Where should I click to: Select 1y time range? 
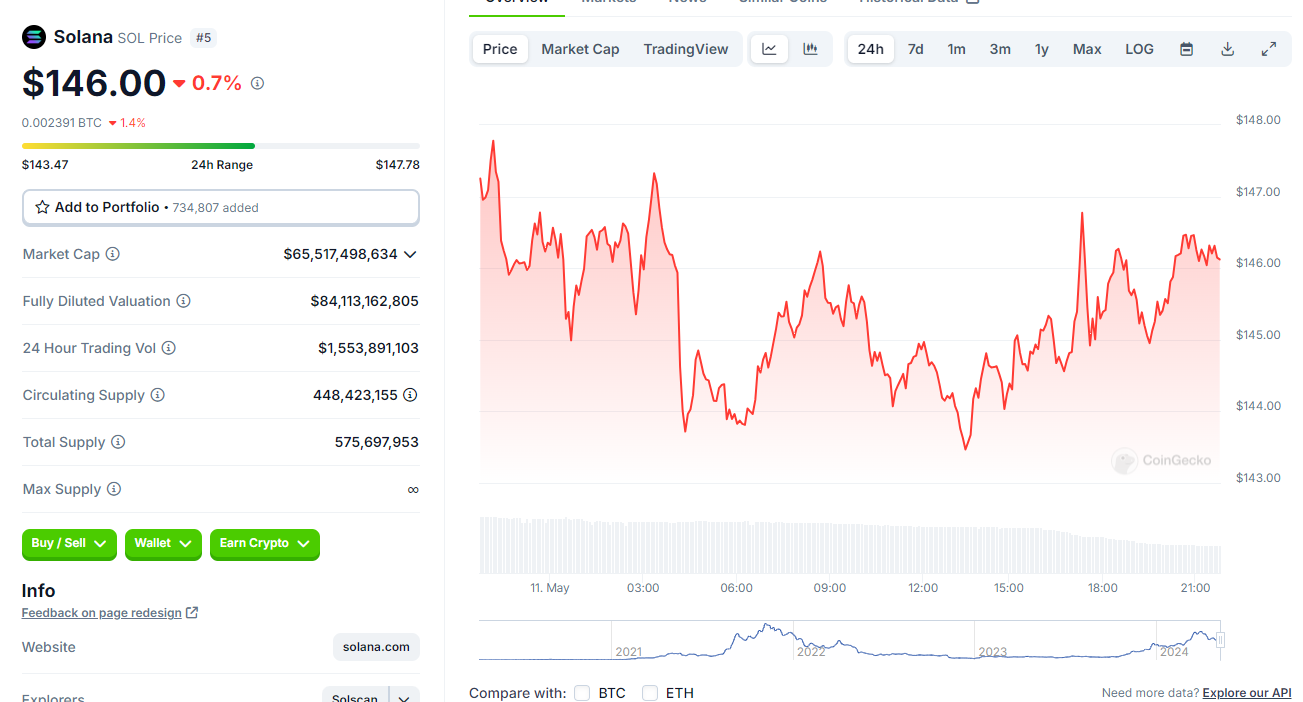pyautogui.click(x=1042, y=49)
